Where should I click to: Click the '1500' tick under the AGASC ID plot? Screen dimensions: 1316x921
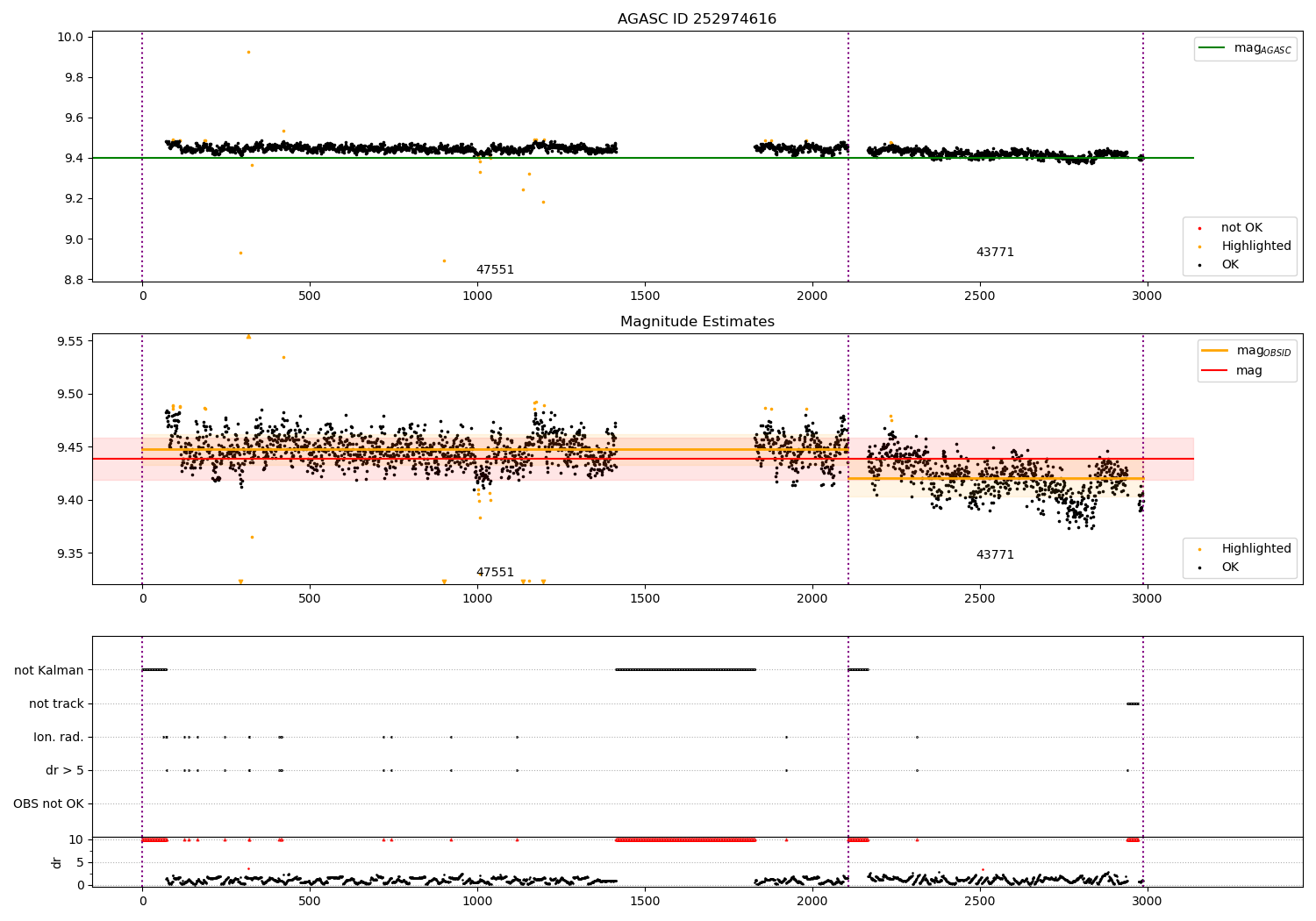click(x=645, y=296)
